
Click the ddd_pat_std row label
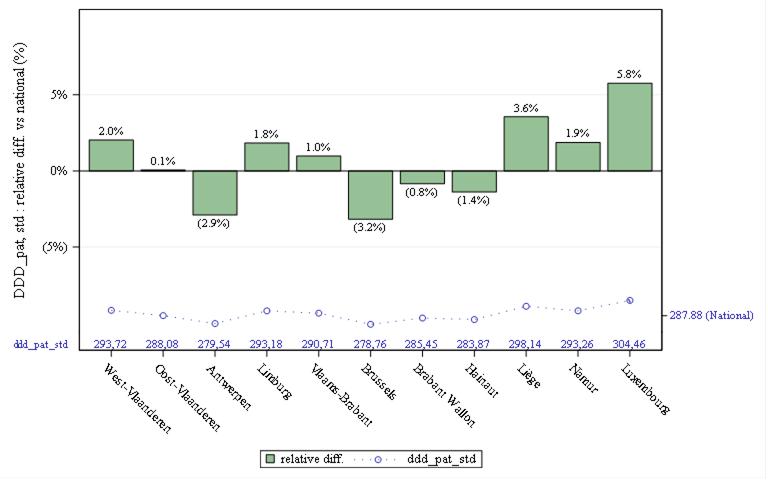[x=41, y=345]
